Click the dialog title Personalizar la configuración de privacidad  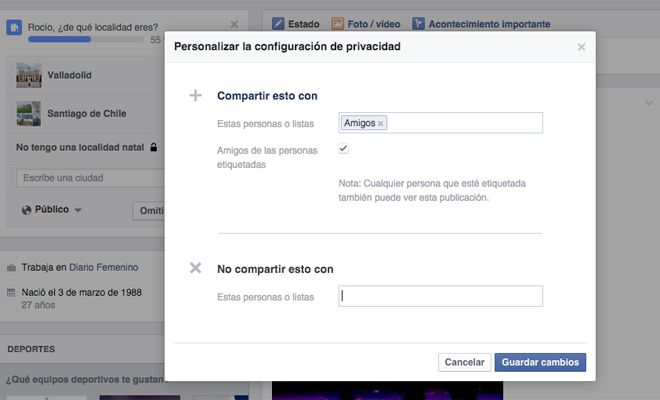[287, 46]
